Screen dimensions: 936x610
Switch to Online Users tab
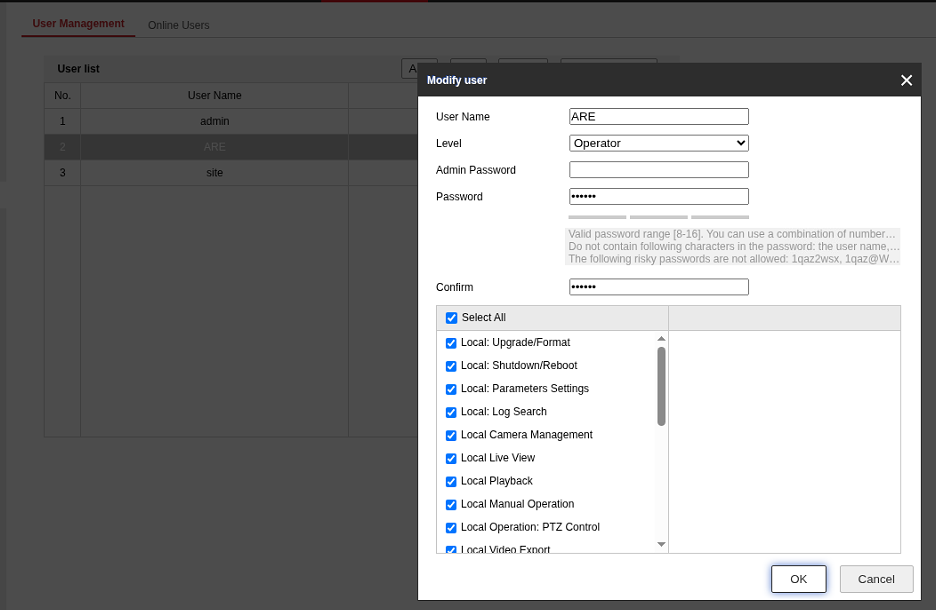(179, 25)
